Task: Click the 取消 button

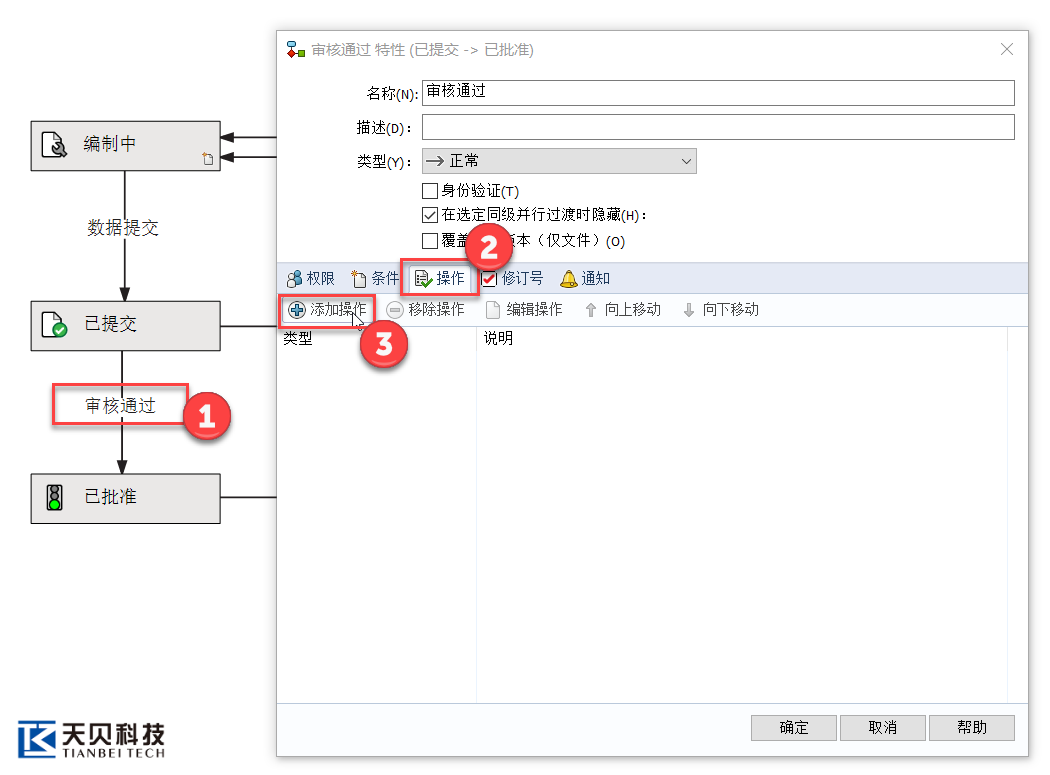Action: (882, 728)
